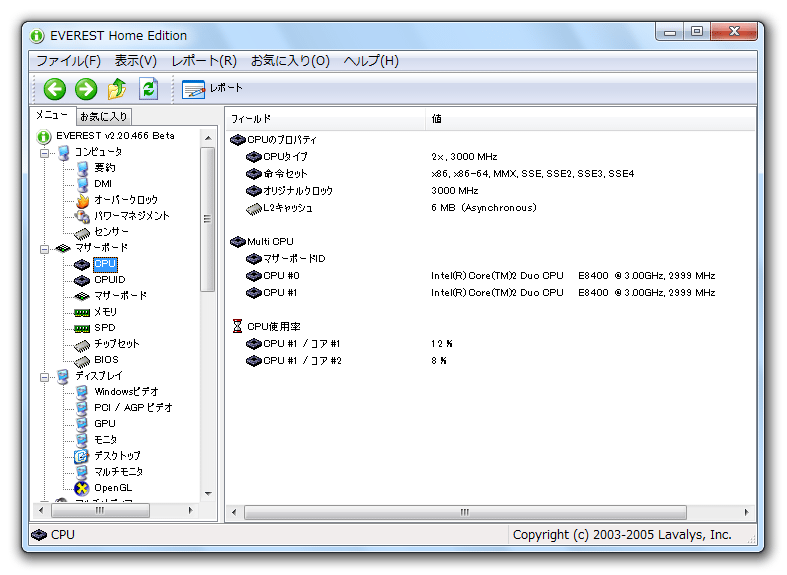Open the 表示(V) menu
Viewport: 787px width, 575px height.
tap(136, 61)
